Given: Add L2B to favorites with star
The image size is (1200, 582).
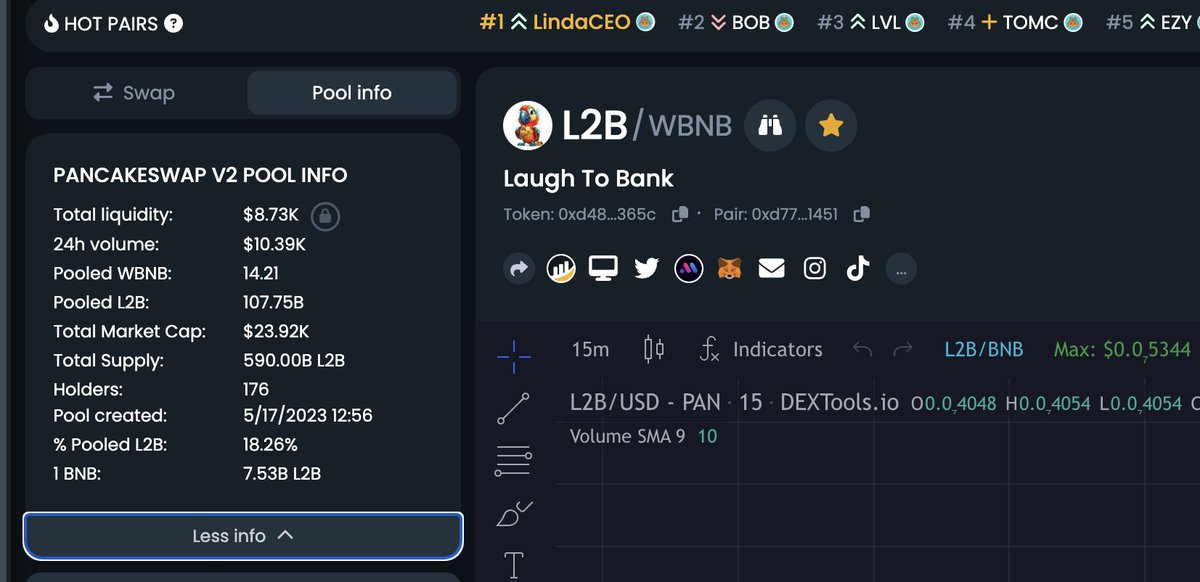Looking at the screenshot, I should [831, 126].
